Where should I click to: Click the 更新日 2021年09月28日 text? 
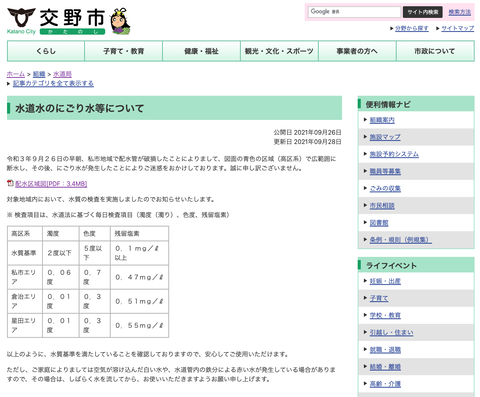pos(307,142)
